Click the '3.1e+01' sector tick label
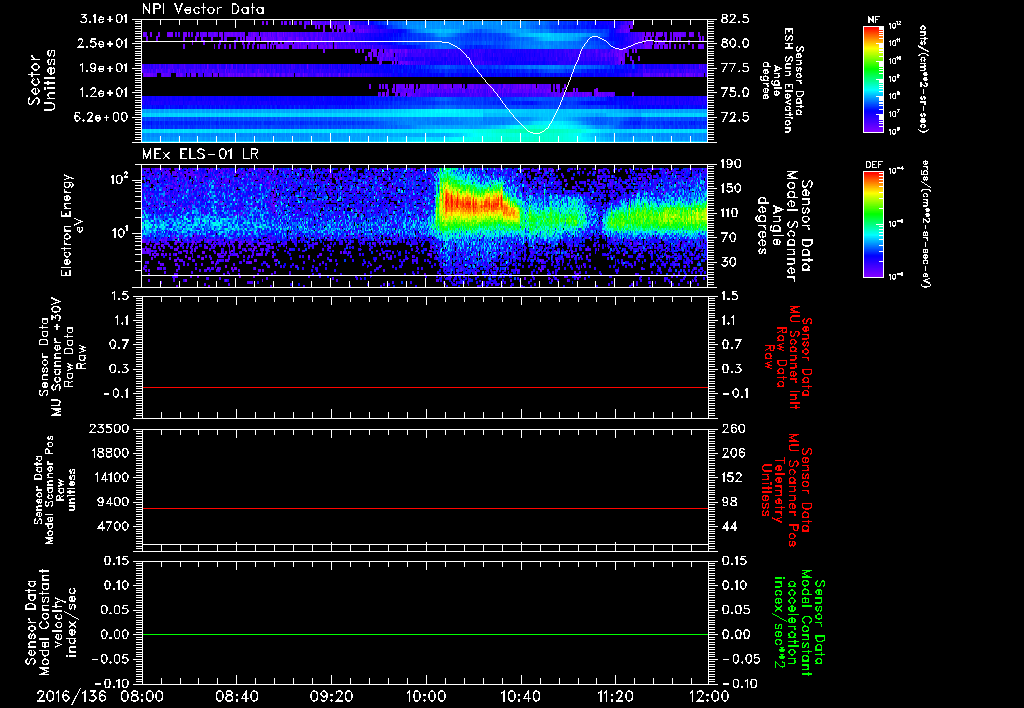 104,19
